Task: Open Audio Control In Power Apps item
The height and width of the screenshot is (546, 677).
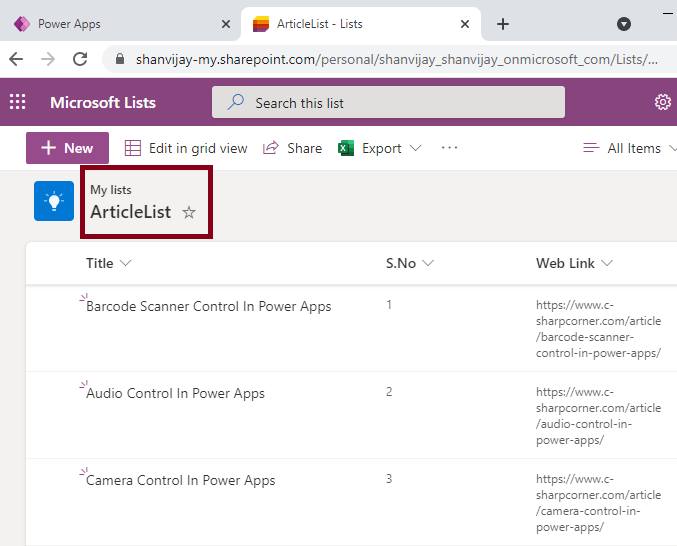Action: coord(175,394)
